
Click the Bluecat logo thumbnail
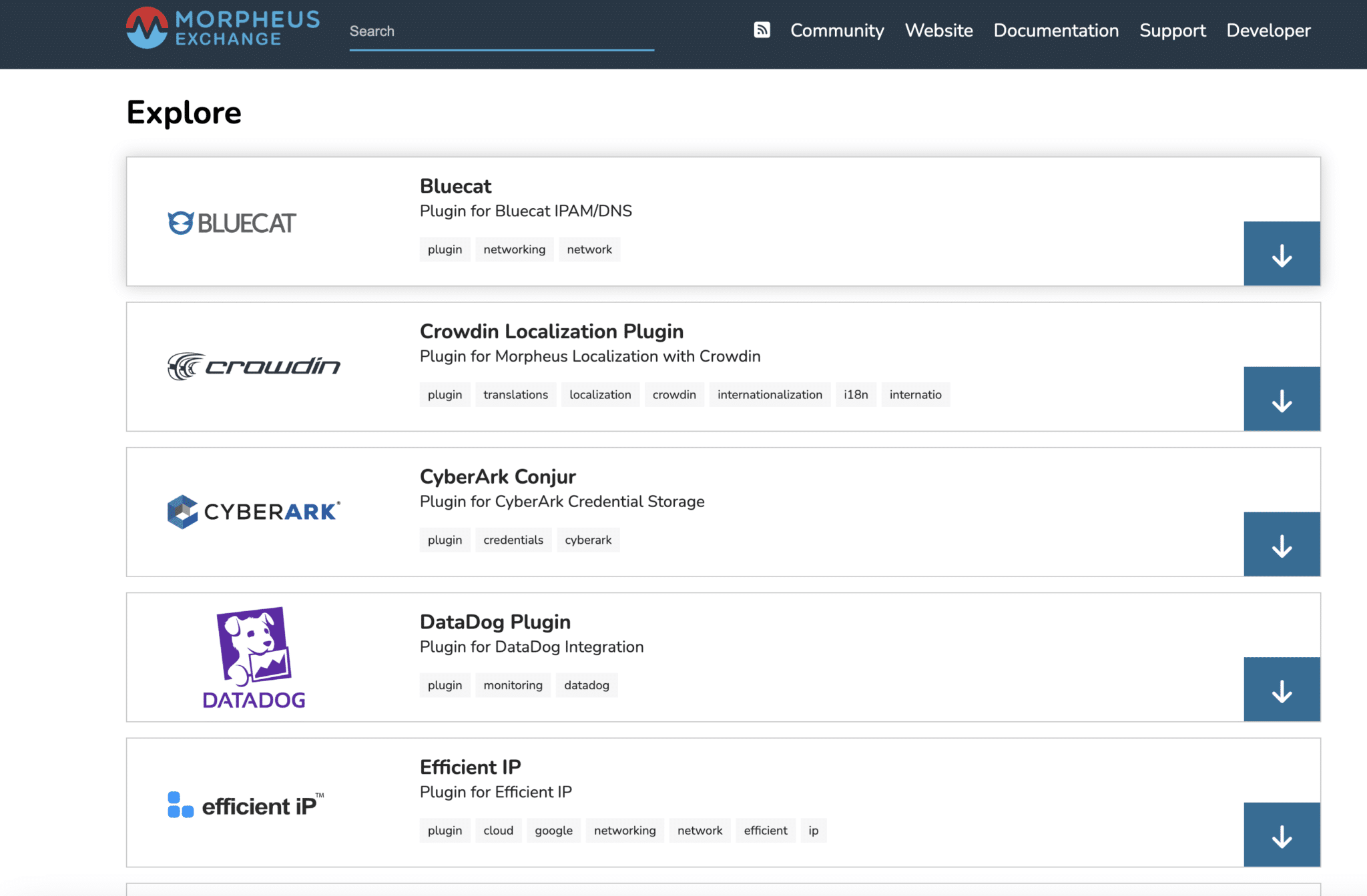pos(232,223)
